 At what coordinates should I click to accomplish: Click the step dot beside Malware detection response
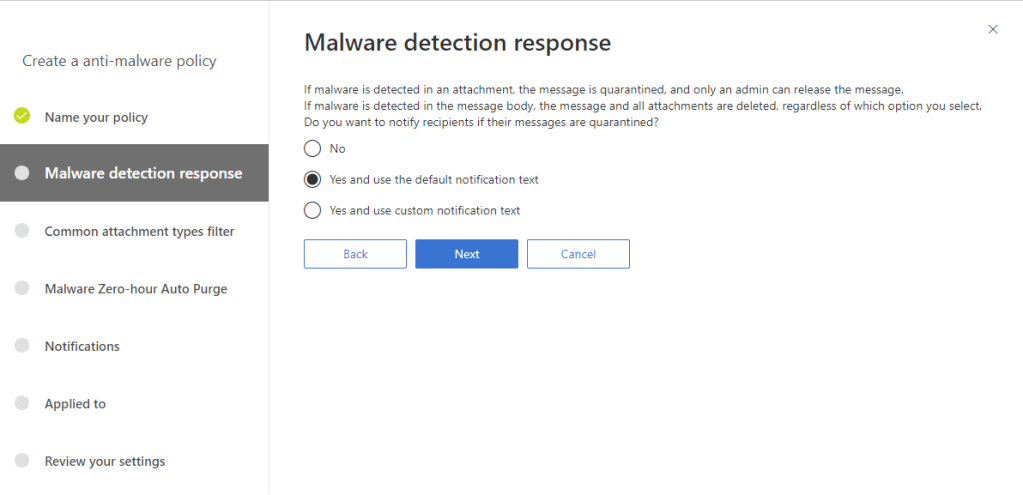(x=22, y=173)
